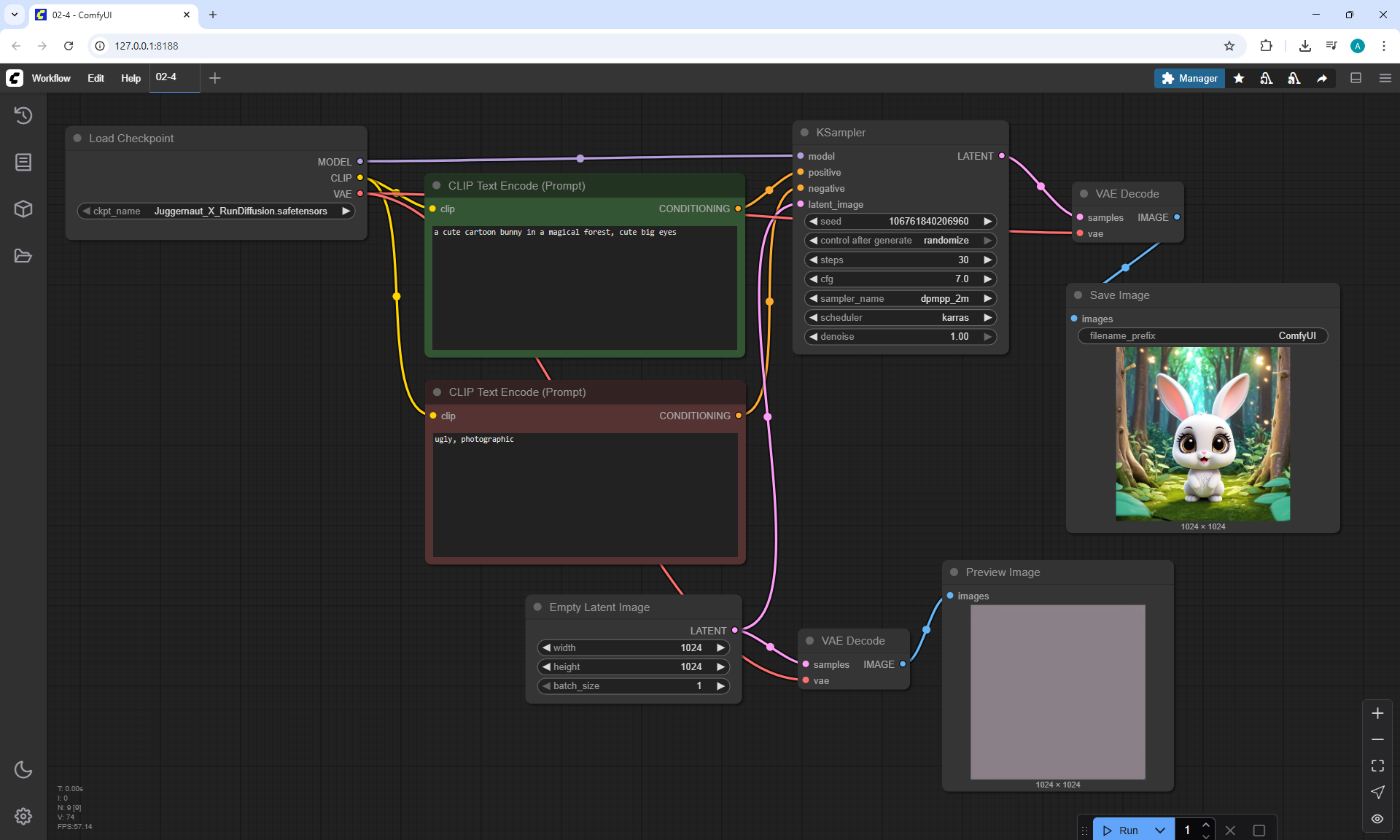
Task: Open the node library sidebar icon
Action: point(23,162)
